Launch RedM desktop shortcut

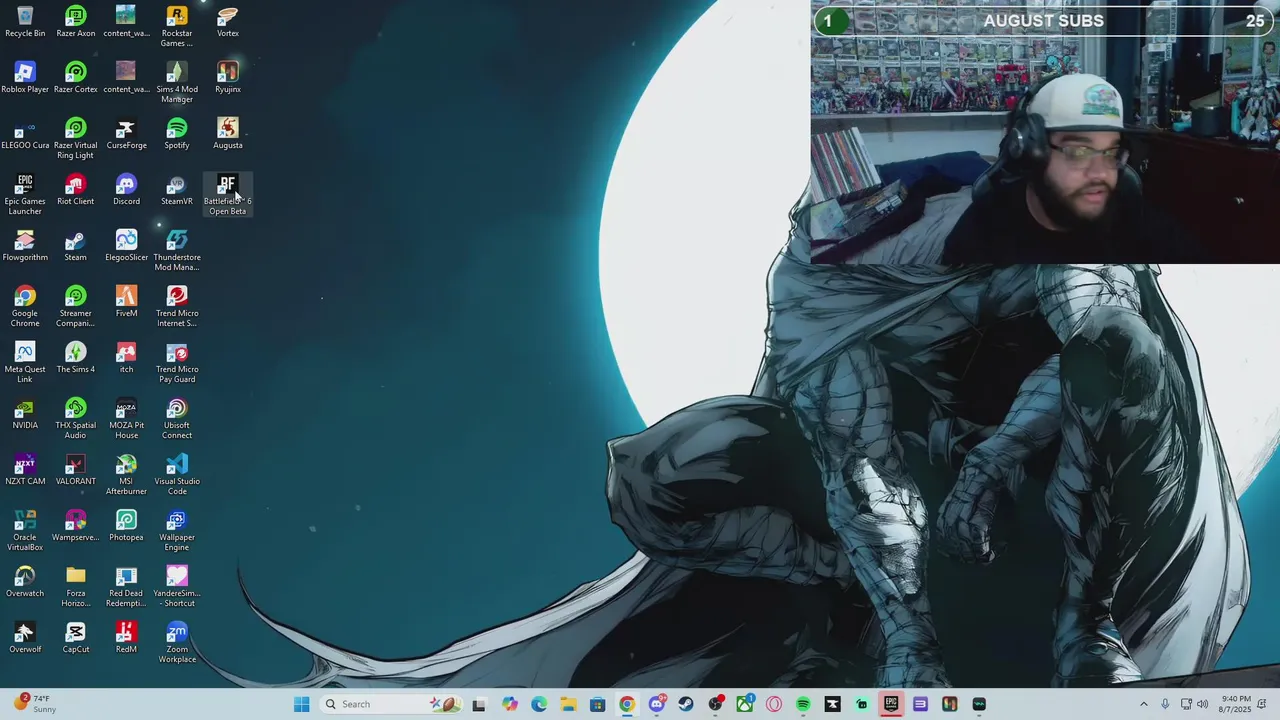point(126,638)
